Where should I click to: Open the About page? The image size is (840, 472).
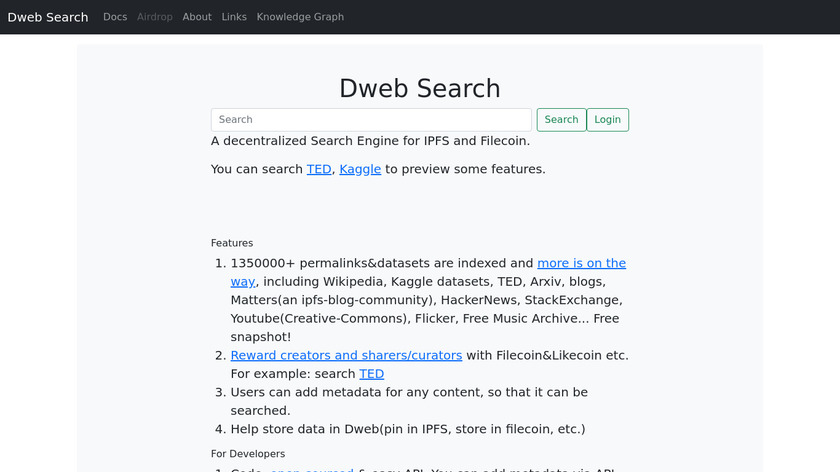point(197,17)
